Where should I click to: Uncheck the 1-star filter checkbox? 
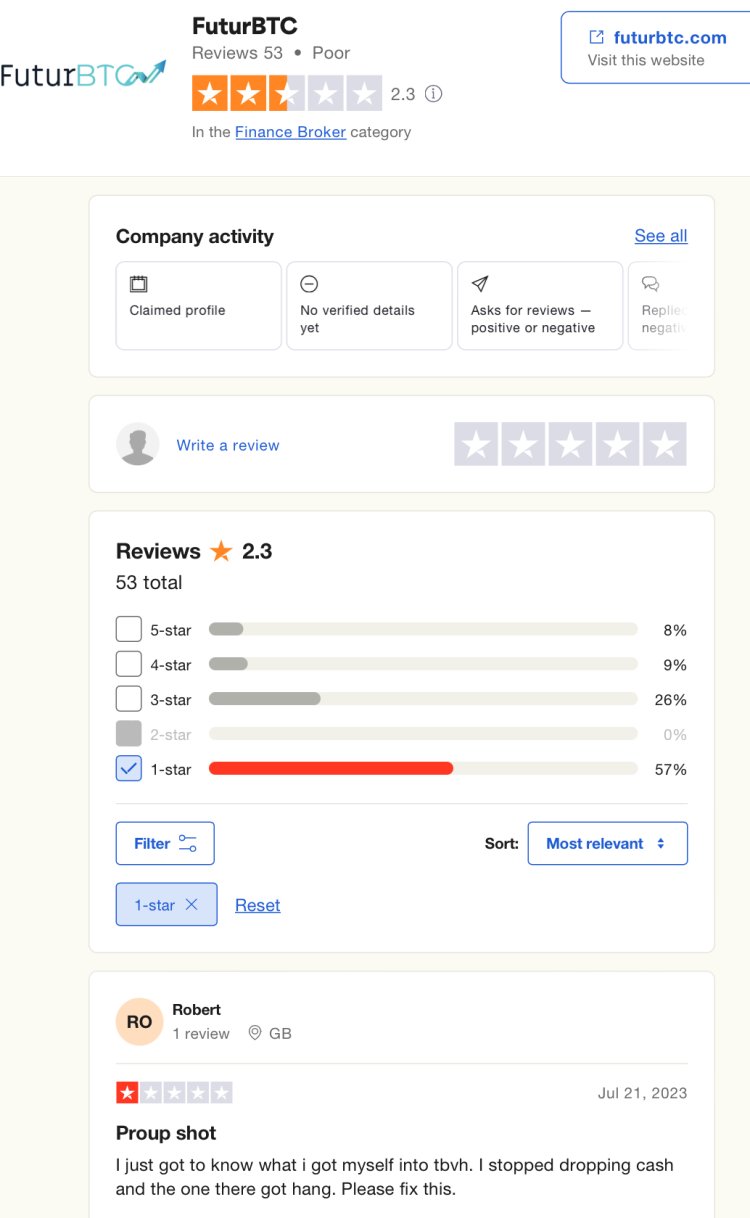[x=129, y=769]
